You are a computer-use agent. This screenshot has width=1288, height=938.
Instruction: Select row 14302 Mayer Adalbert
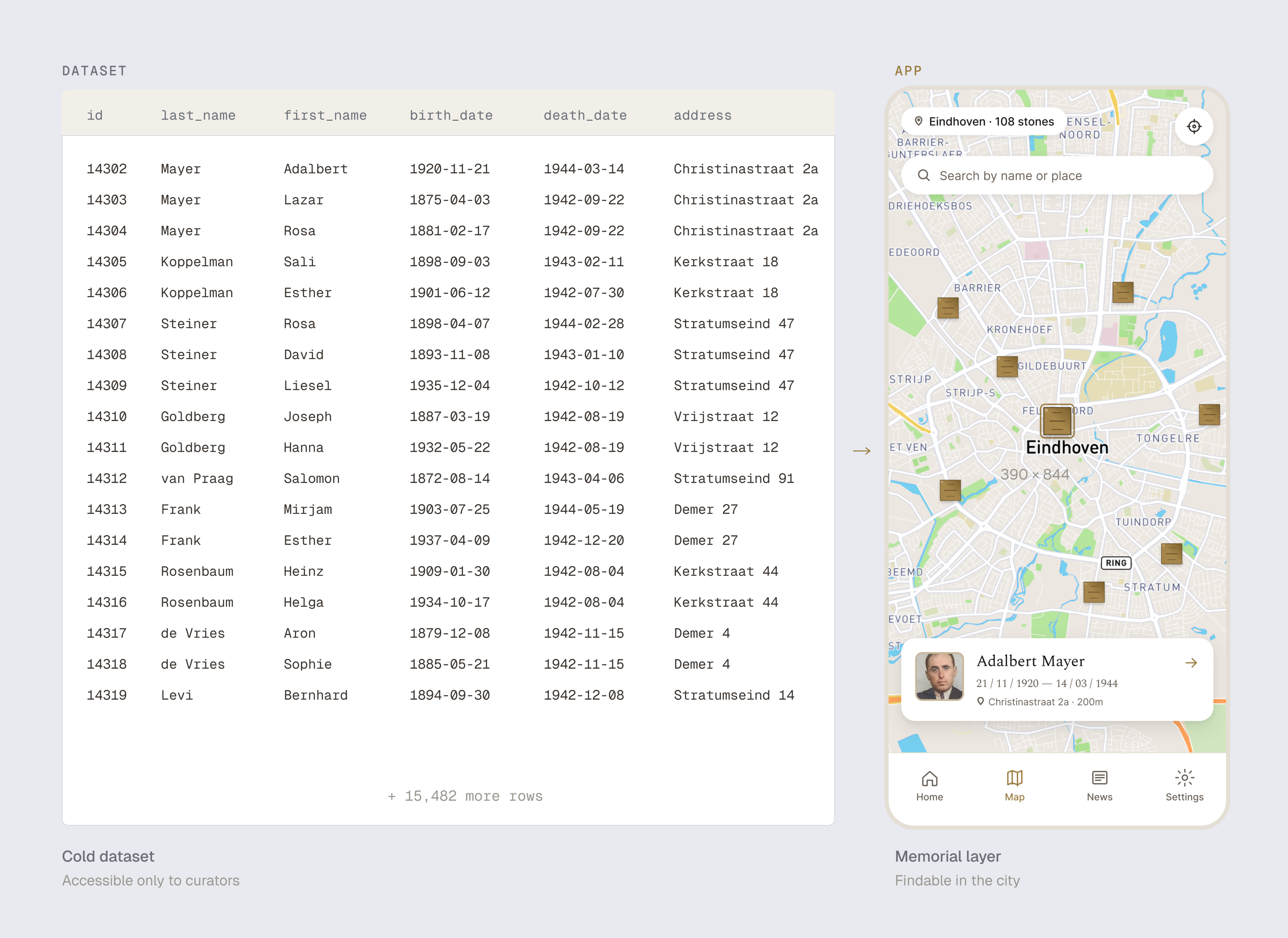(449, 169)
